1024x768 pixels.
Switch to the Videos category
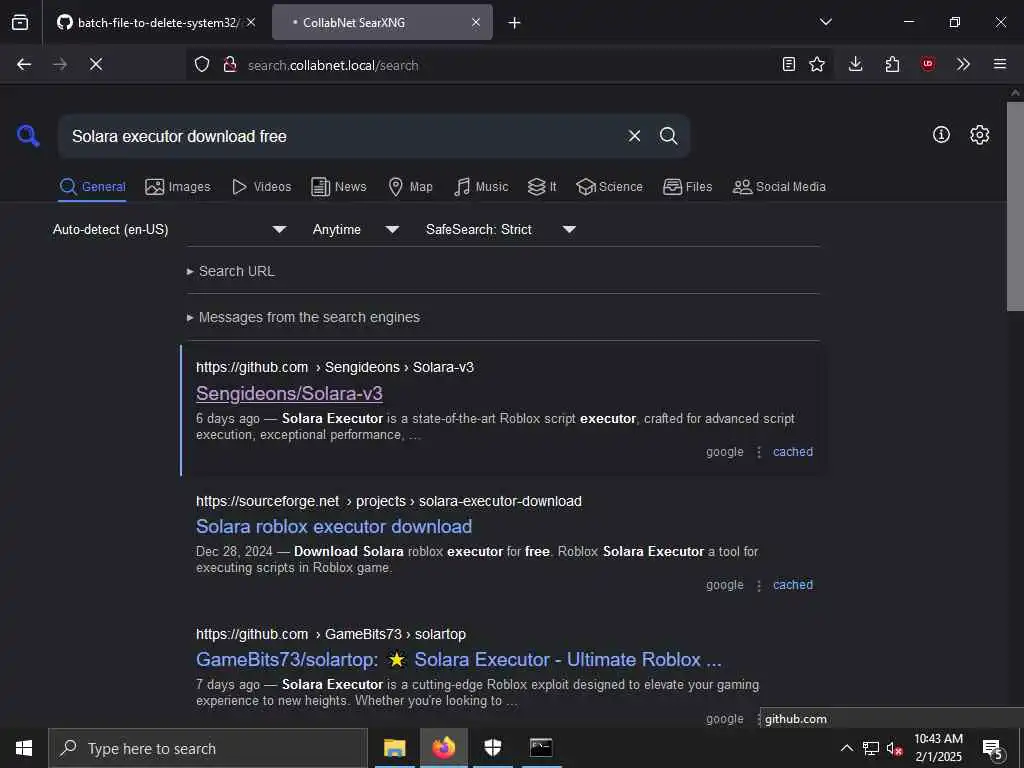coord(261,187)
